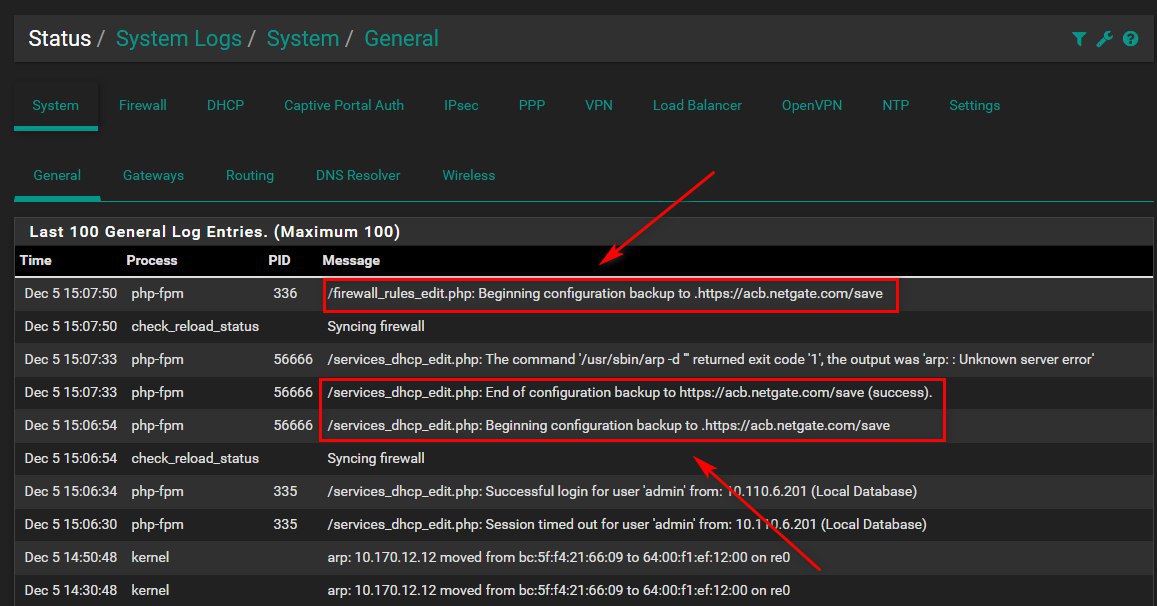Open the Load Balancer tab
Screen dimensions: 1157x606
pos(697,106)
